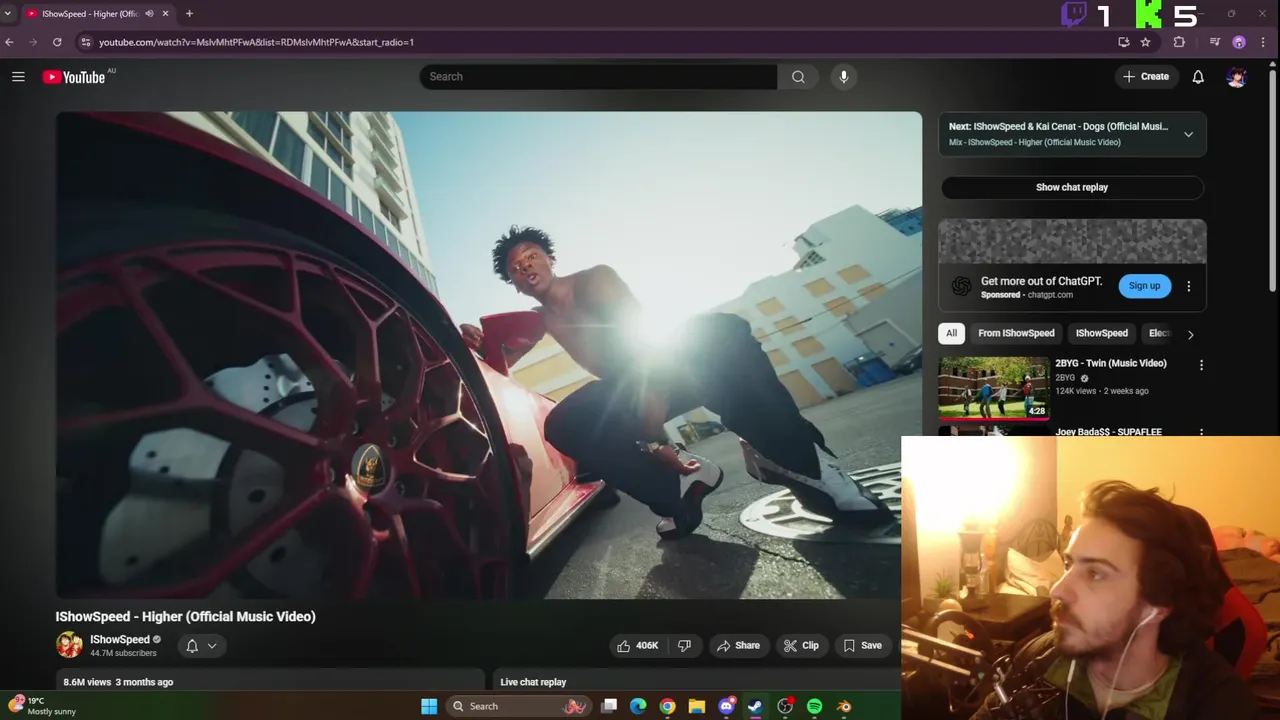Click the video player to pause

click(488, 355)
